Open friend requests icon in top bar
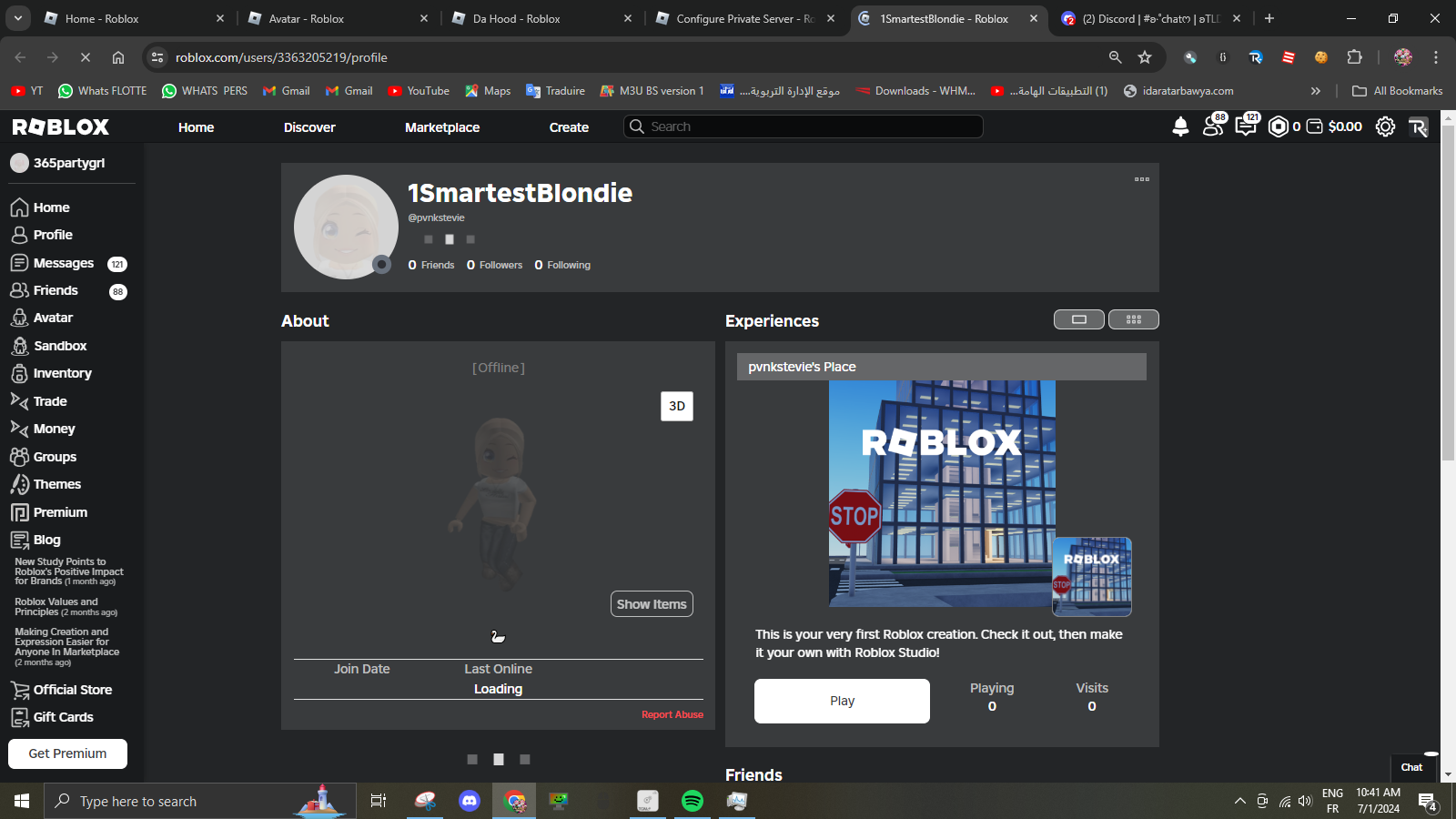The height and width of the screenshot is (819, 1456). 1214,125
